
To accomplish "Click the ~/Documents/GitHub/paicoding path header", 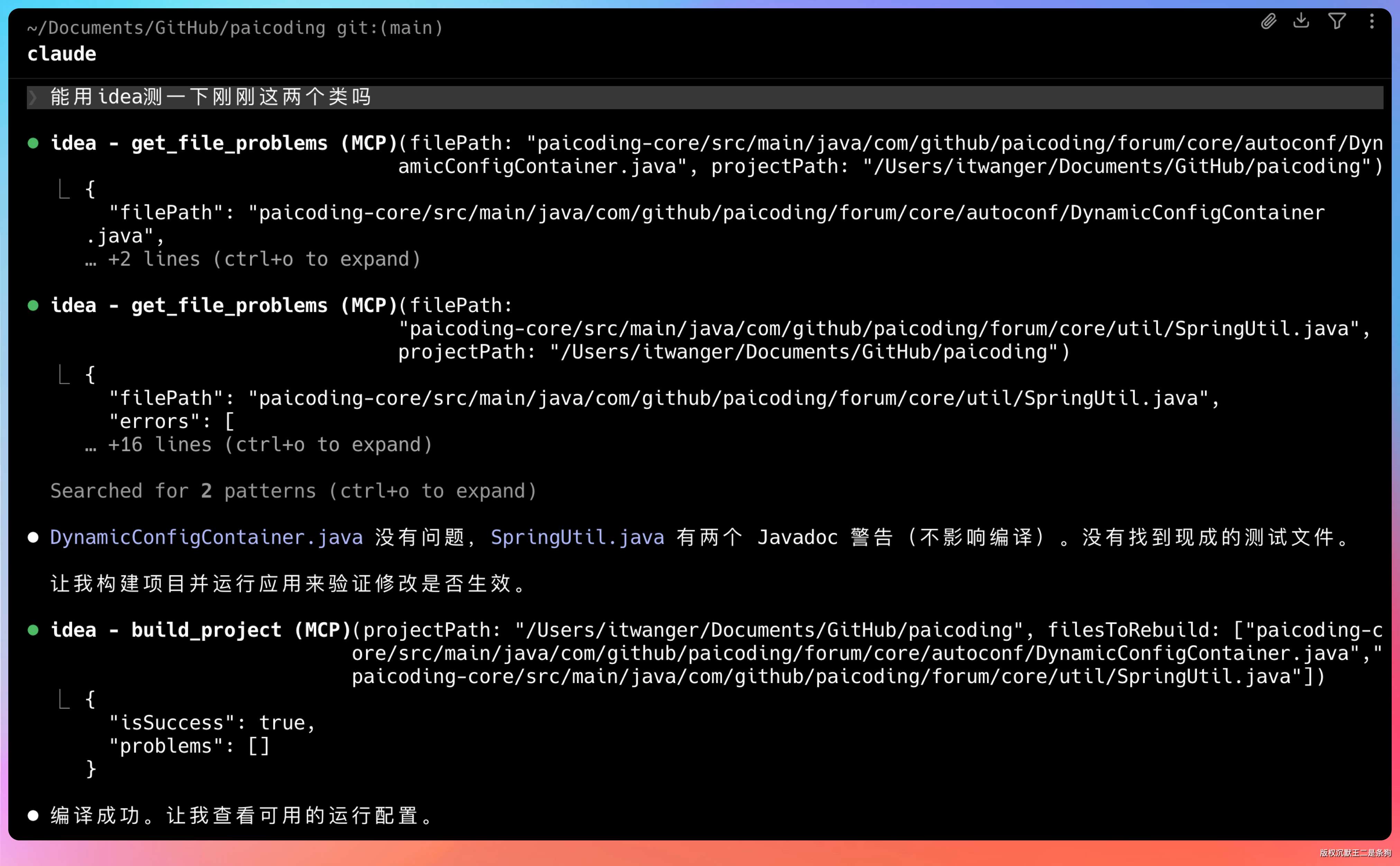I will click(176, 27).
